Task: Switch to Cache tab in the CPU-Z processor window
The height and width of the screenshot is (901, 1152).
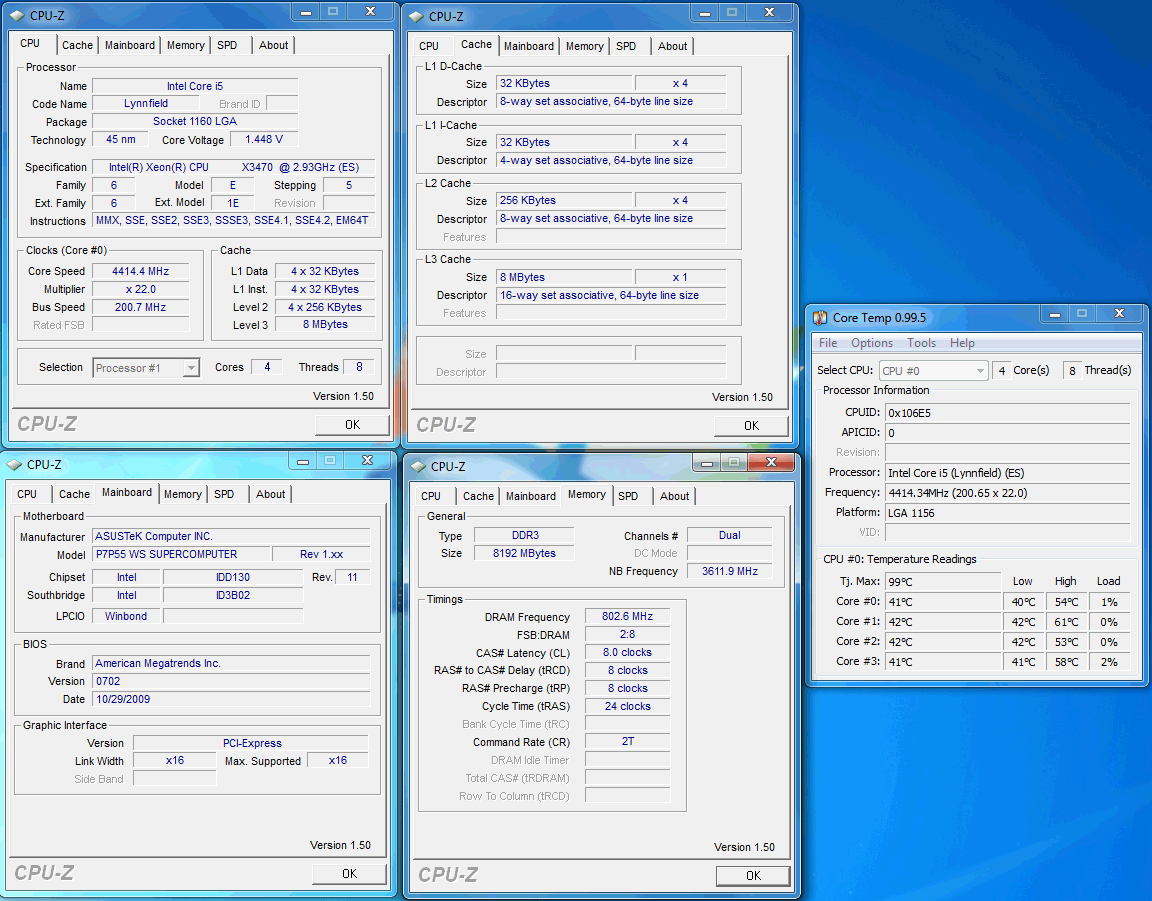Action: 77,45
